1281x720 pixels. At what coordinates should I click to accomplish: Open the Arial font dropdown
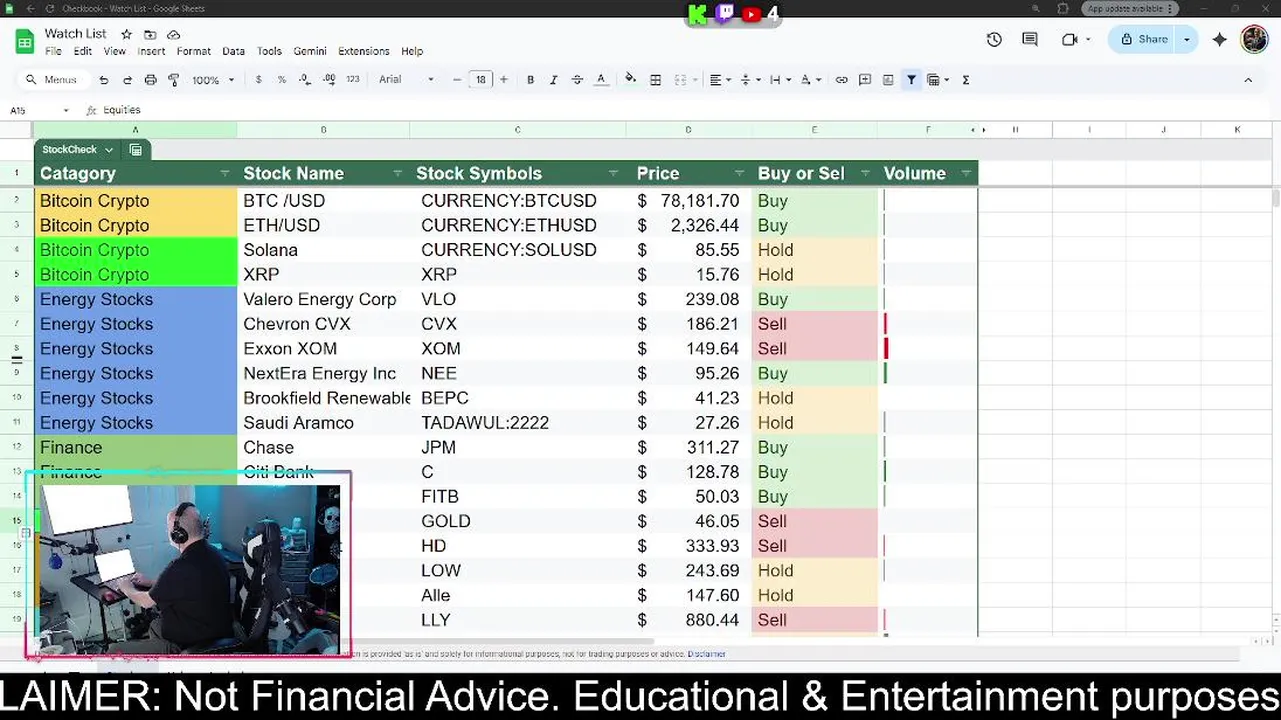click(406, 80)
